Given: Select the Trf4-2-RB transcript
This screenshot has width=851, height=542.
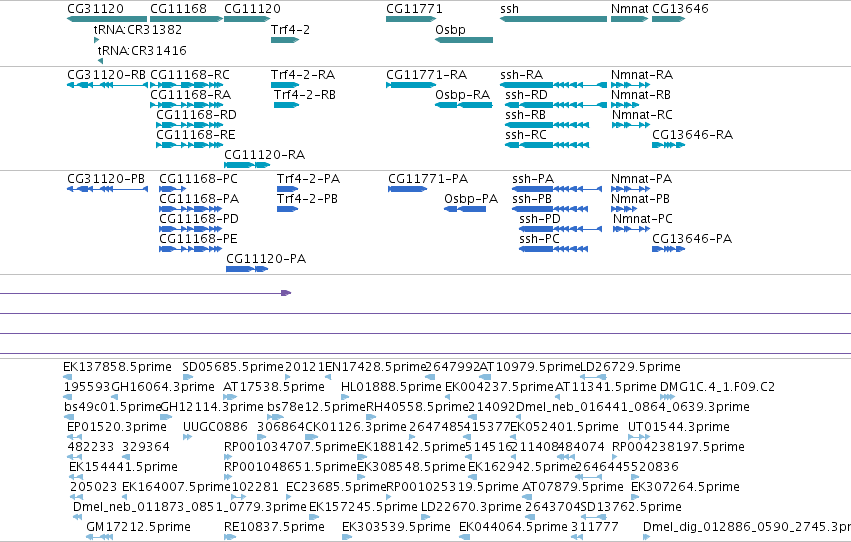Looking at the screenshot, I should (x=287, y=105).
